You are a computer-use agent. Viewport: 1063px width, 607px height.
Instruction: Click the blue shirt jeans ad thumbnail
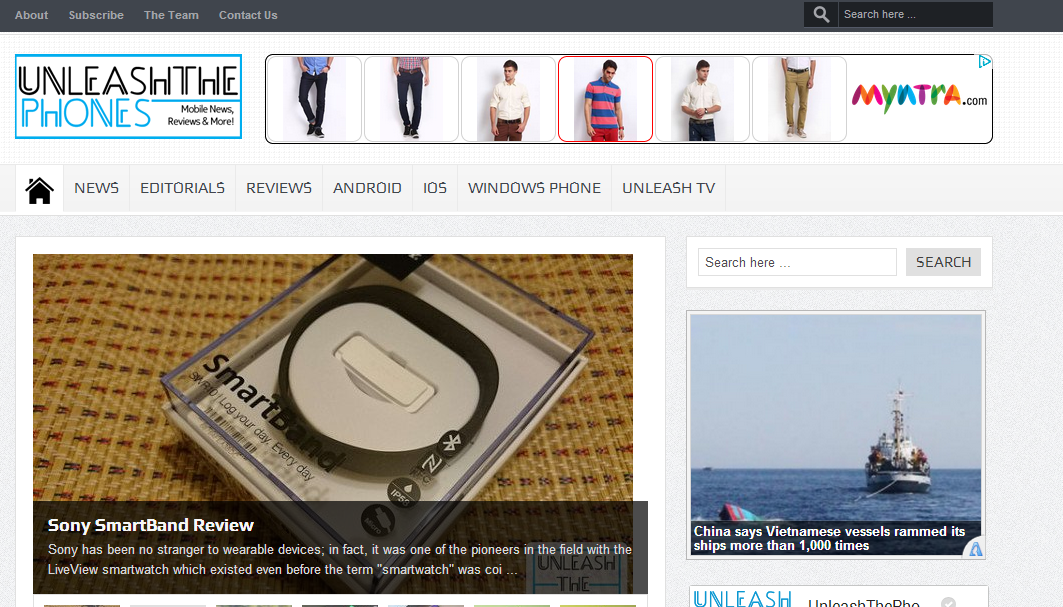click(x=314, y=99)
